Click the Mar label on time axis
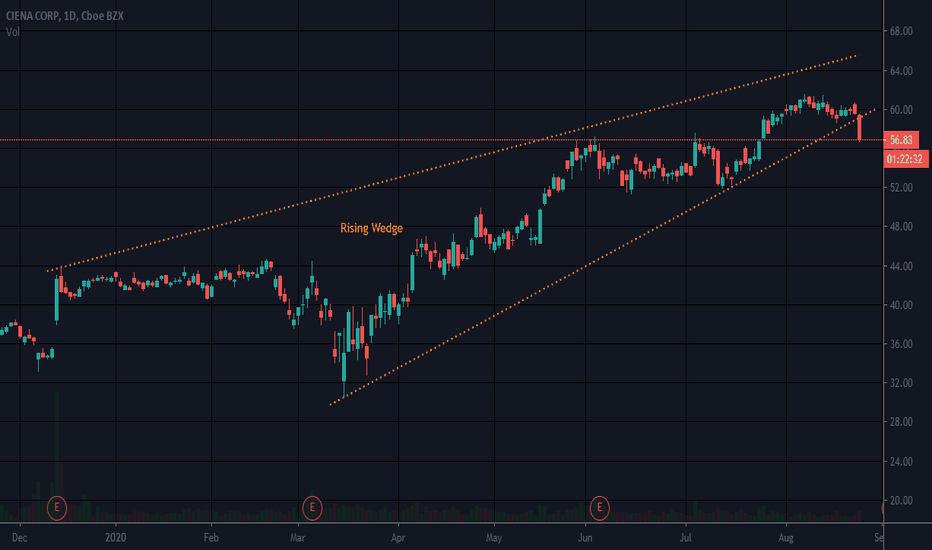This screenshot has height=550, width=932. click(x=298, y=538)
